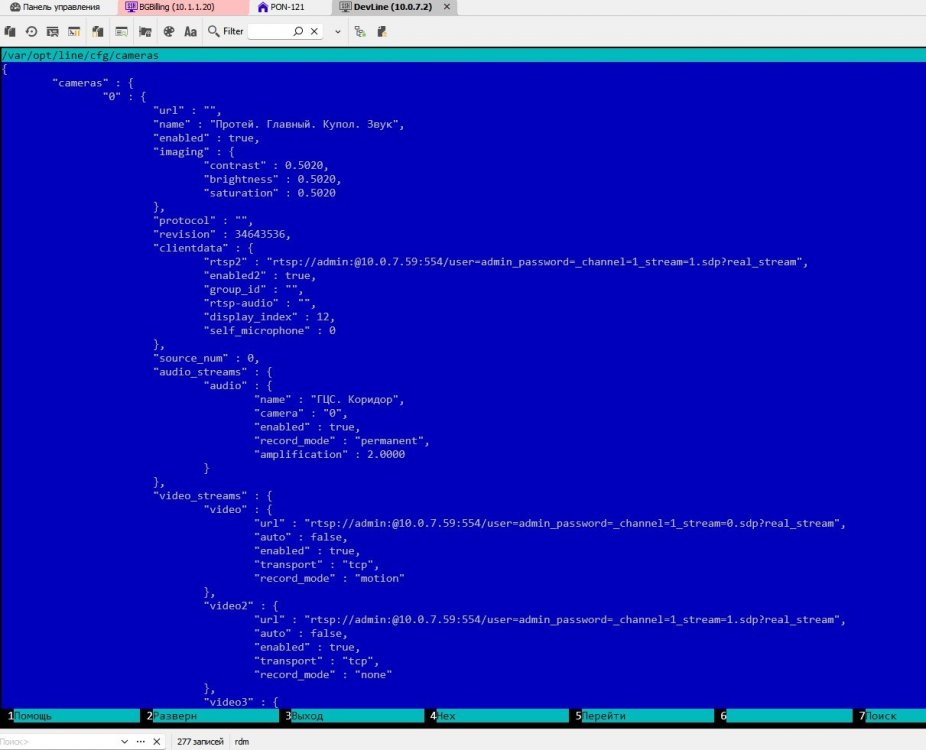Screen dimensions: 926x750
Task: Click the color palette toolbar icon
Action: [x=169, y=31]
